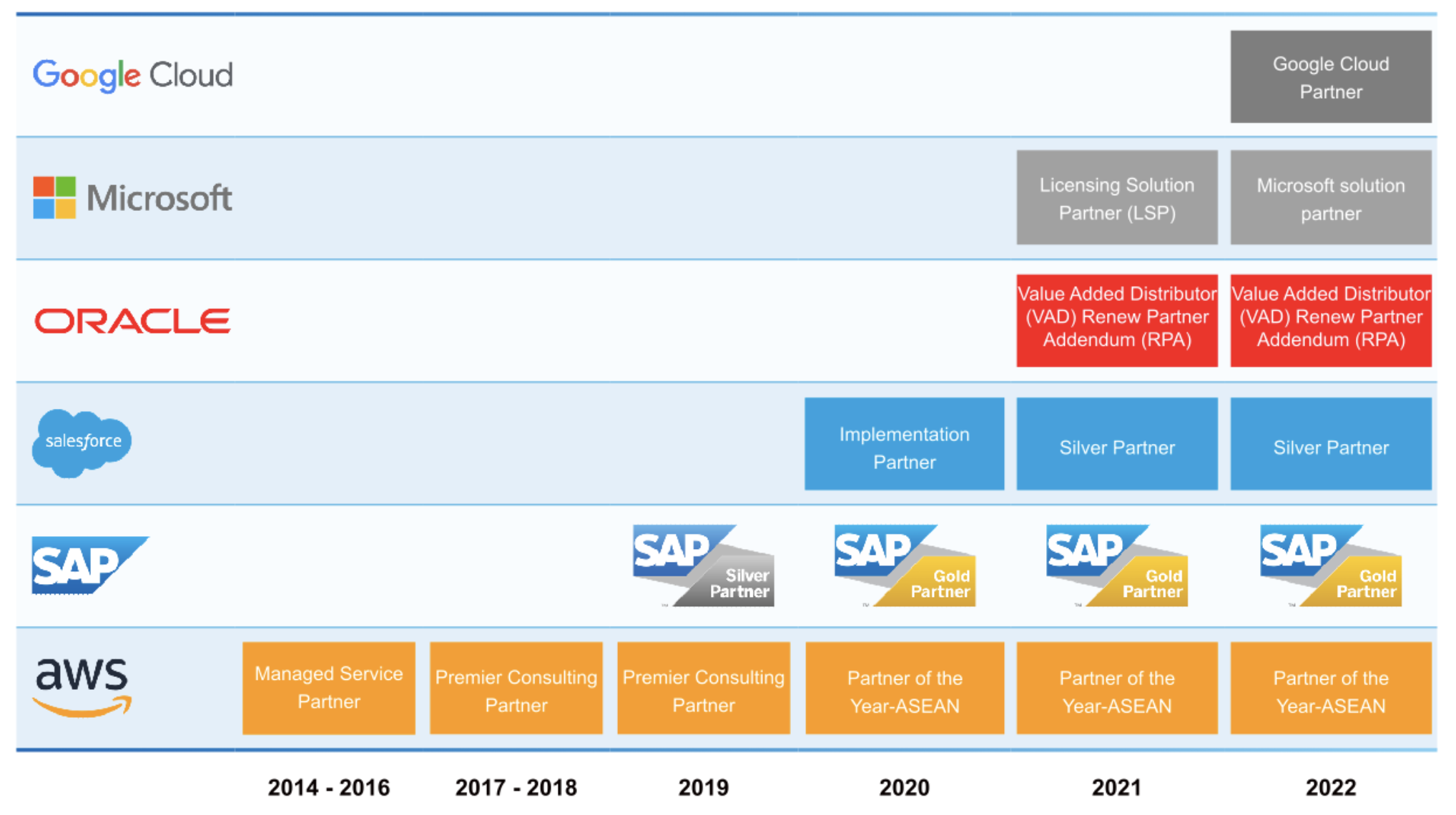Click the Partner of the Year-ASEAN card under 2021
The height and width of the screenshot is (815, 1456).
pyautogui.click(x=1116, y=688)
